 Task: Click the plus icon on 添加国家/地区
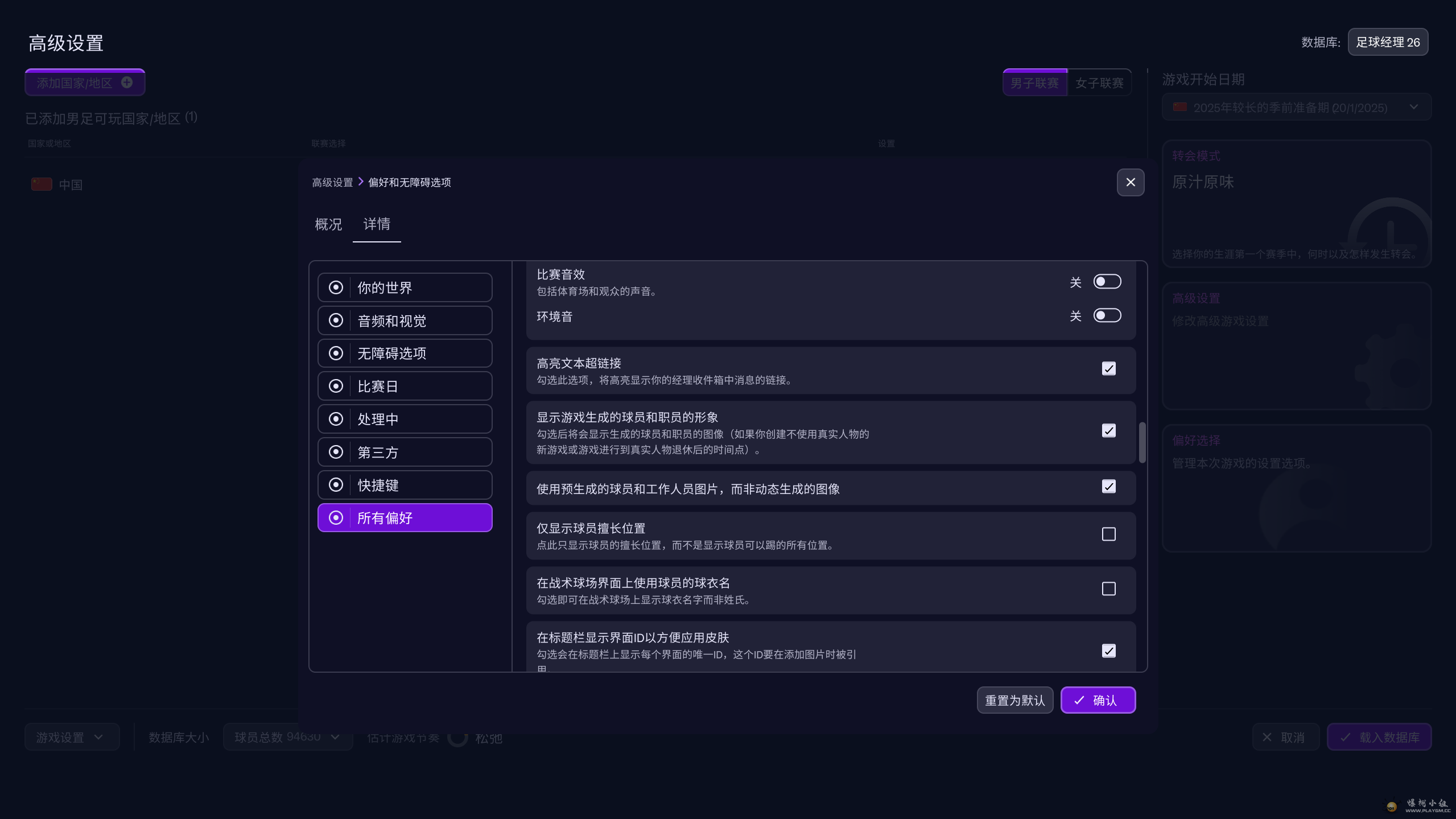[127, 83]
